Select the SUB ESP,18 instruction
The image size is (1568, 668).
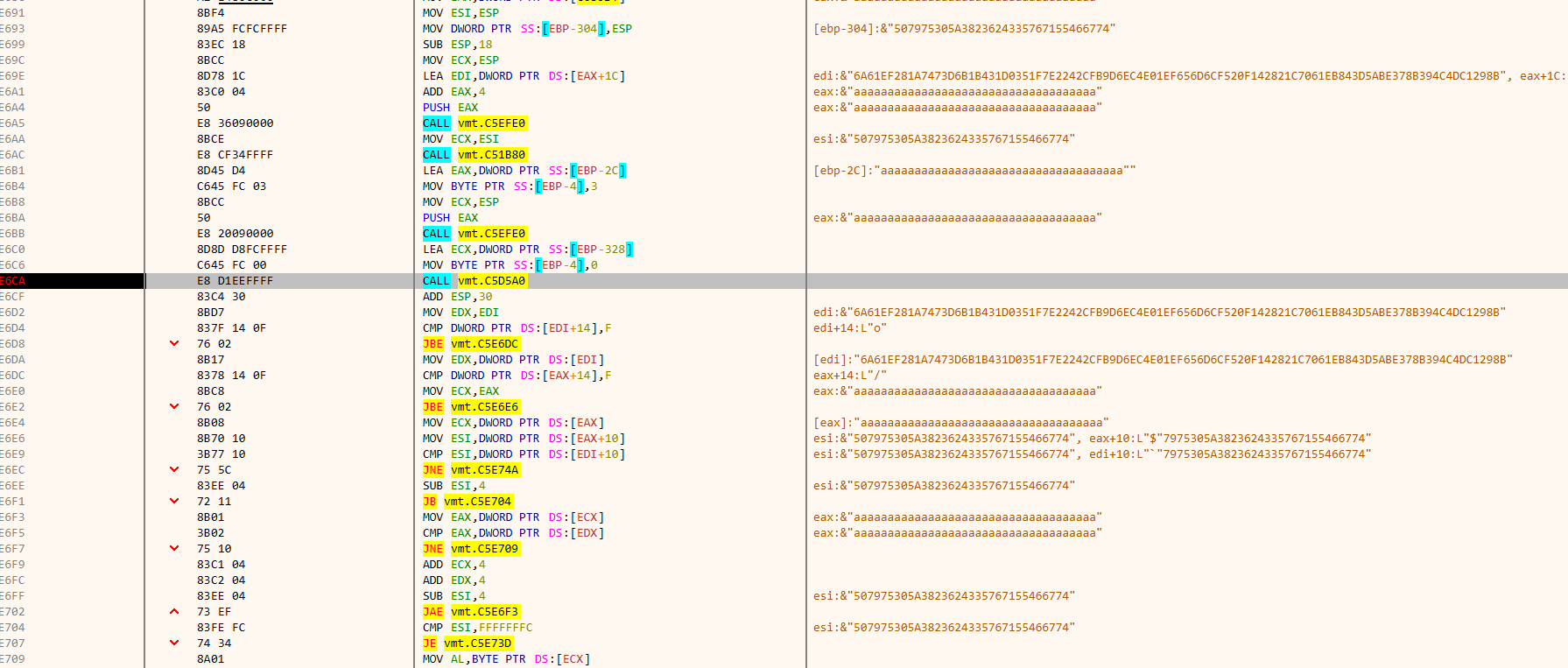pyautogui.click(x=457, y=45)
